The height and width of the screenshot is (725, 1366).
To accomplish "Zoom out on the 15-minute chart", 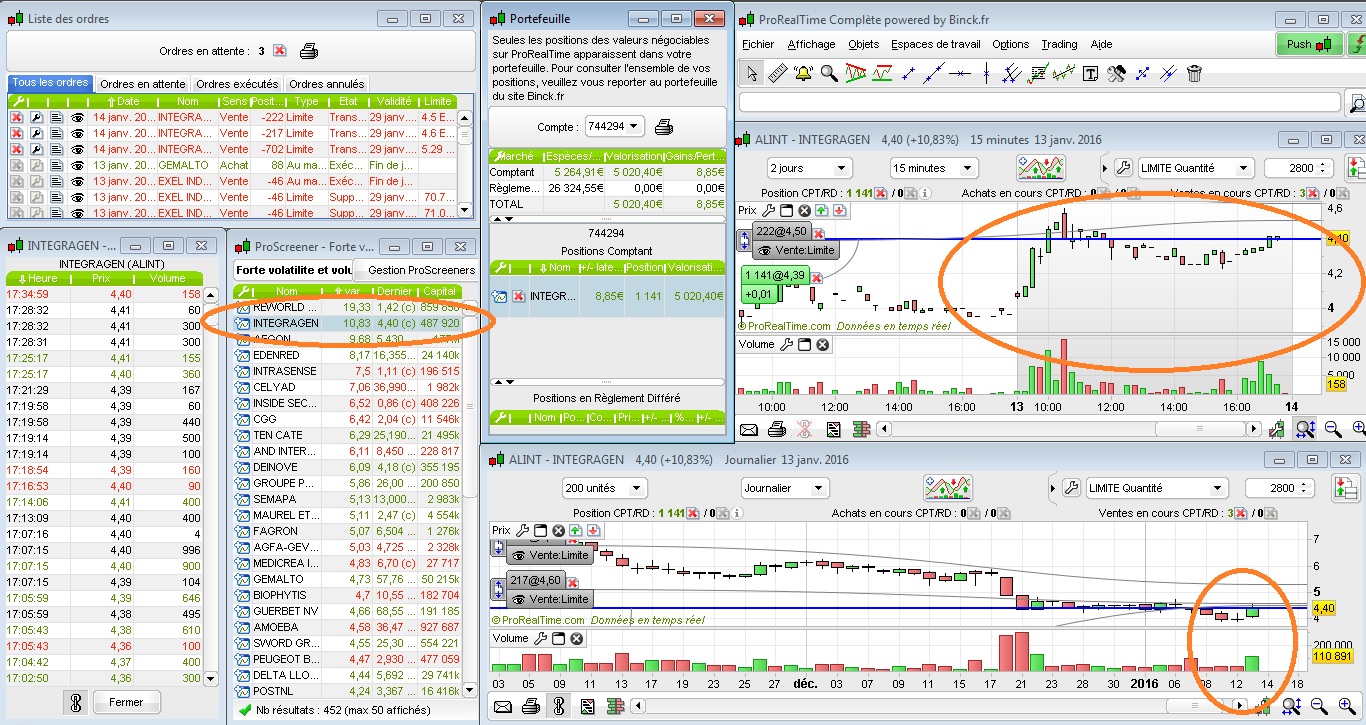I will pos(1333,429).
